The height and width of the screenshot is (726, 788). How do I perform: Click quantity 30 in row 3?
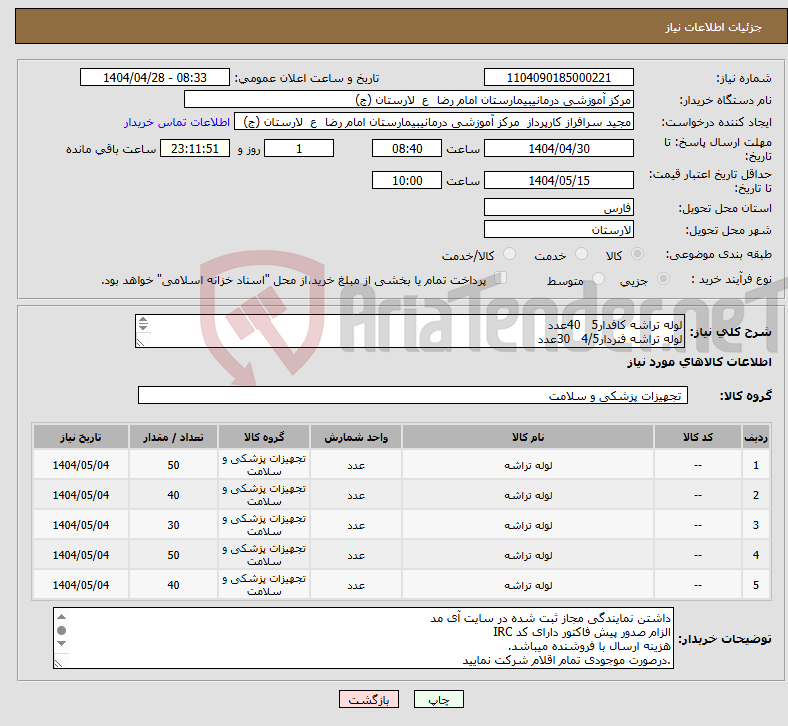click(x=173, y=526)
